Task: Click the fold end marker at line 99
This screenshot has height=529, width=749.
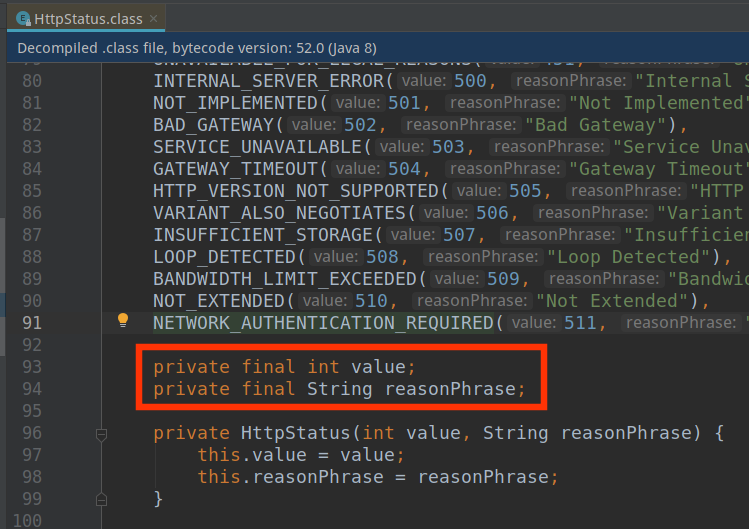Action: tap(101, 498)
